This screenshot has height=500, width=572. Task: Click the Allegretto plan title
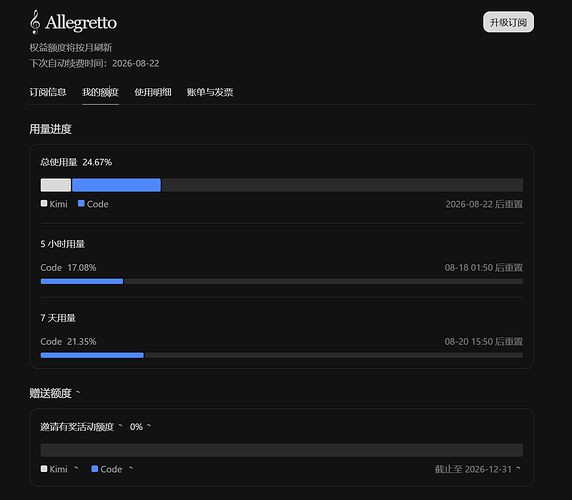click(x=81, y=23)
